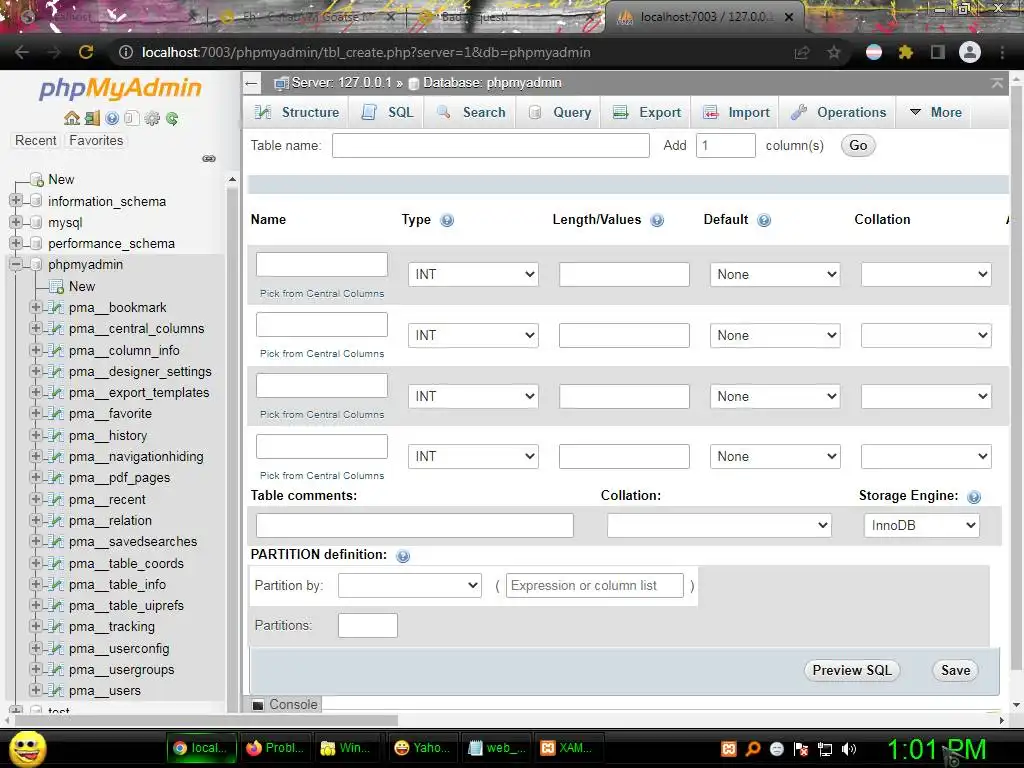1024x768 pixels.
Task: Click the share page icon in address bar
Action: coord(802,52)
